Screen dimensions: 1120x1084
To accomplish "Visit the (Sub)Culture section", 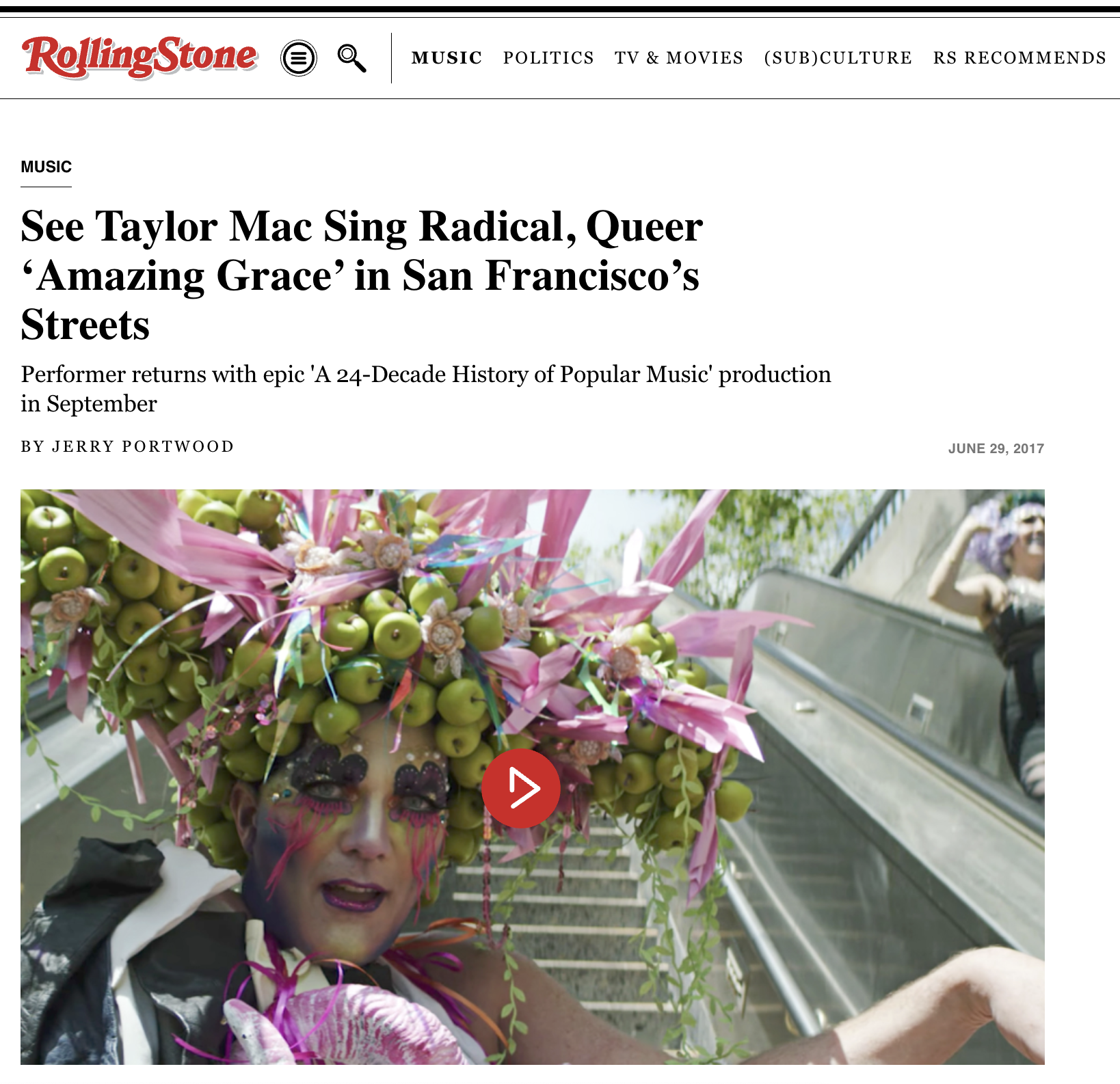I will point(838,58).
